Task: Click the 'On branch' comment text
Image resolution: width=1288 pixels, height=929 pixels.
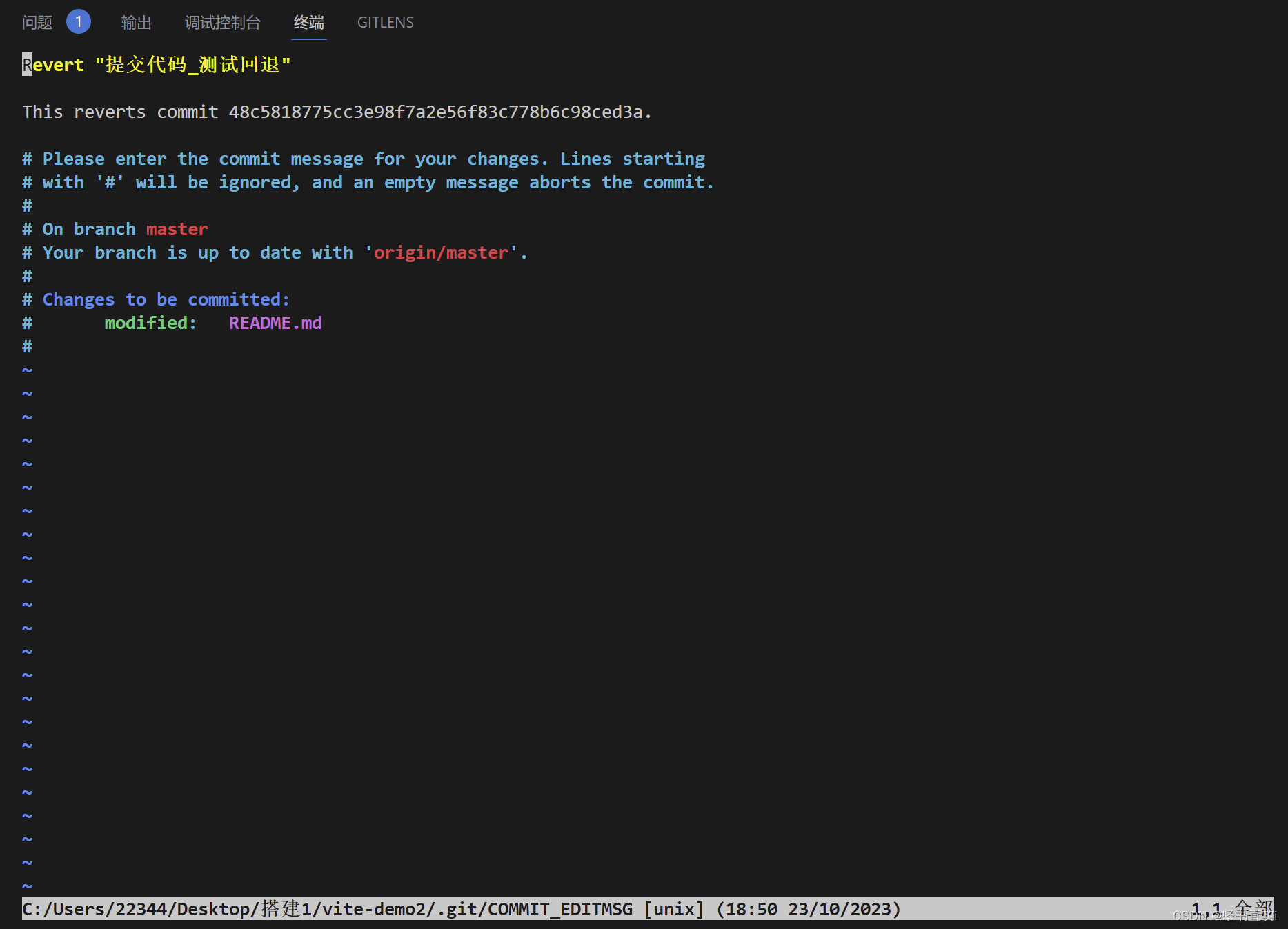Action: pyautogui.click(x=89, y=229)
